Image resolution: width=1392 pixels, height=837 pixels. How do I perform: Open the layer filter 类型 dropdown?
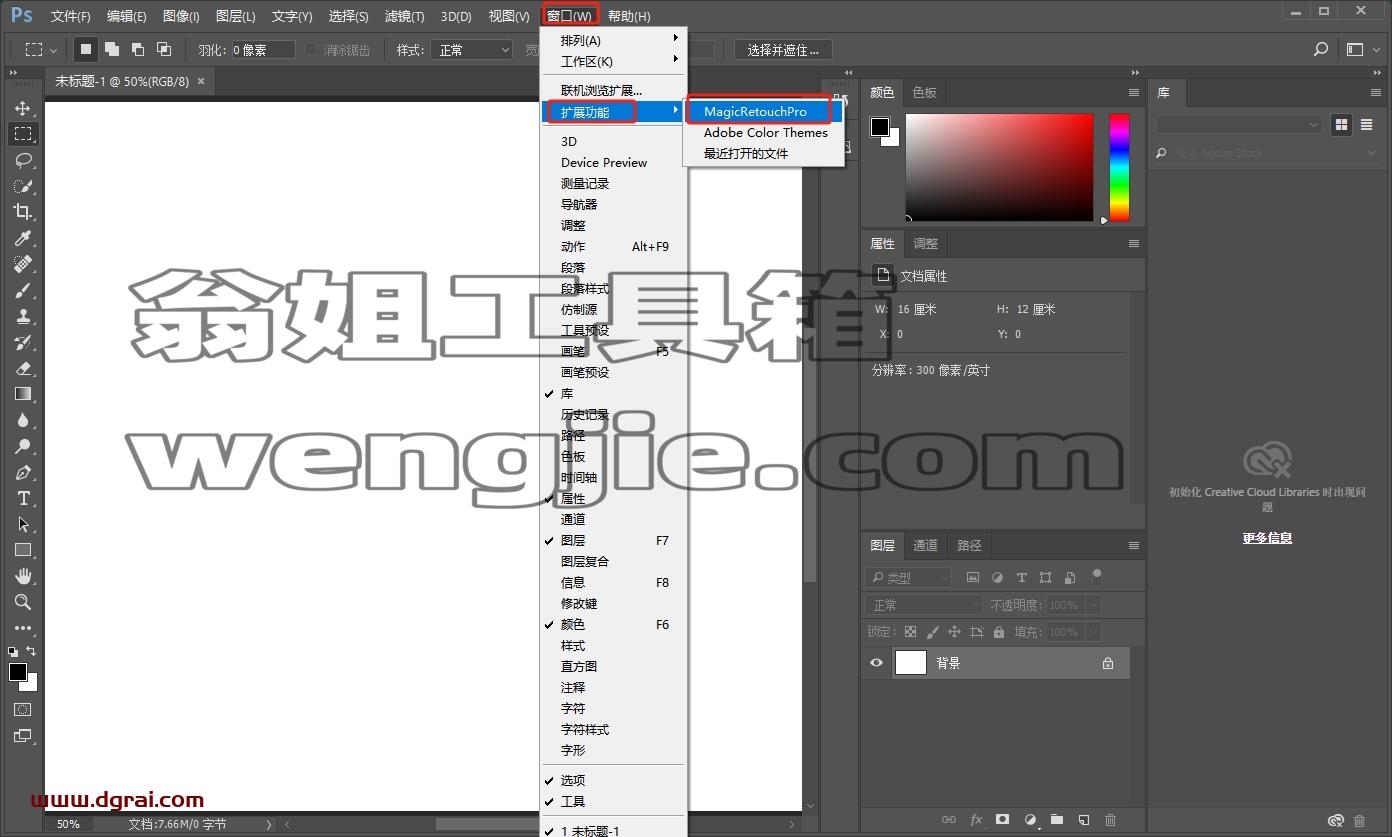point(909,577)
